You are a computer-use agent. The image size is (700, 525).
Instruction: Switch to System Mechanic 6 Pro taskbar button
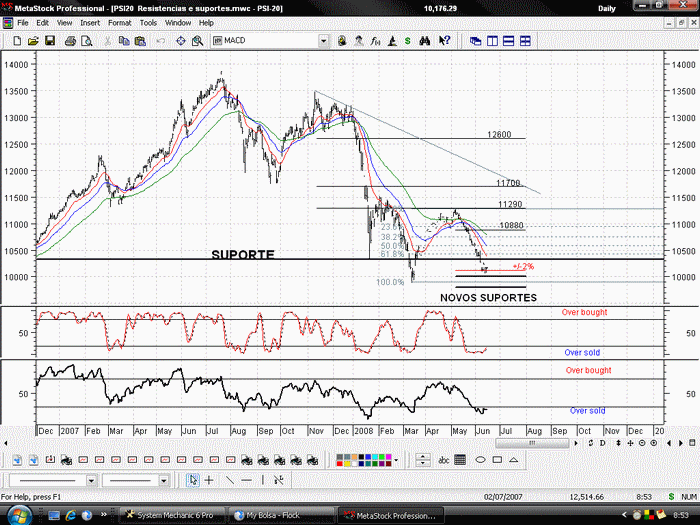(x=173, y=515)
